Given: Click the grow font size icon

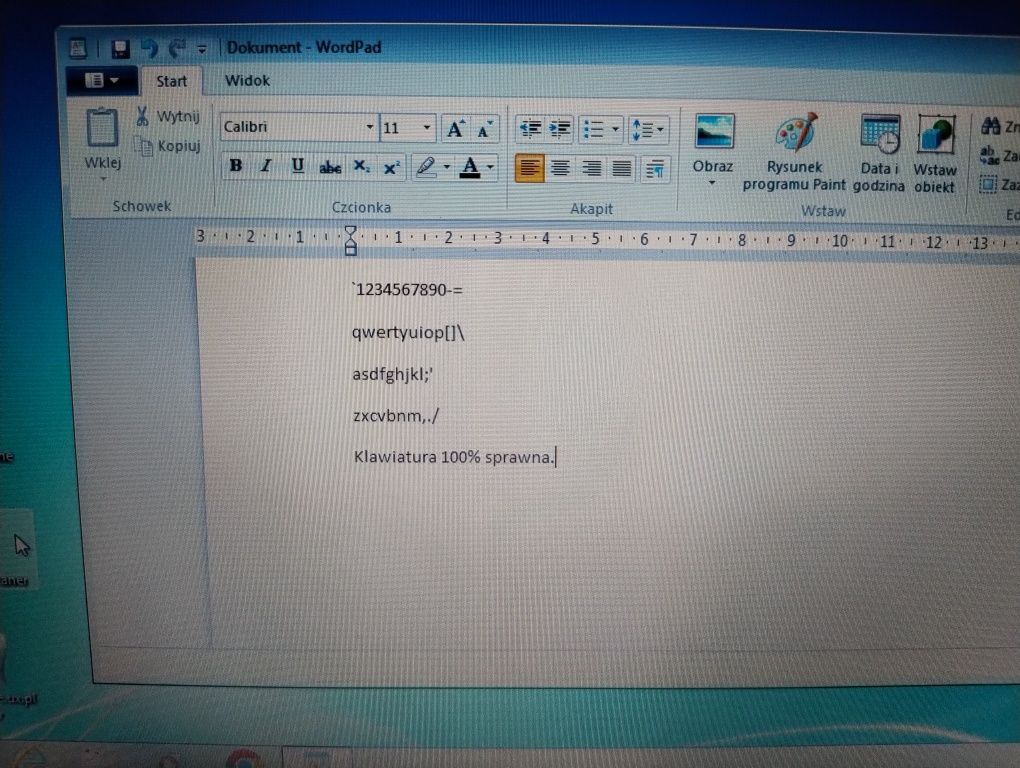Looking at the screenshot, I should [x=456, y=129].
